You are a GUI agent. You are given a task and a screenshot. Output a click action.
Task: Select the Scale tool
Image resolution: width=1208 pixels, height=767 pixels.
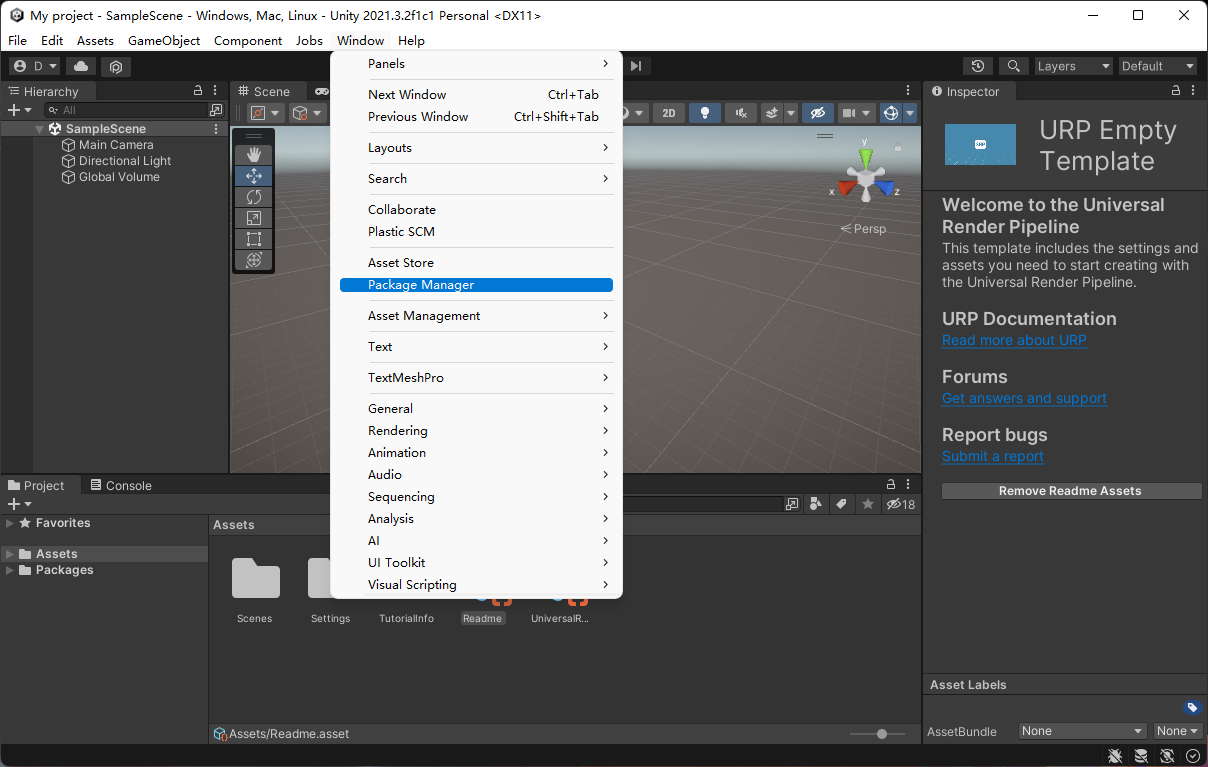point(254,217)
